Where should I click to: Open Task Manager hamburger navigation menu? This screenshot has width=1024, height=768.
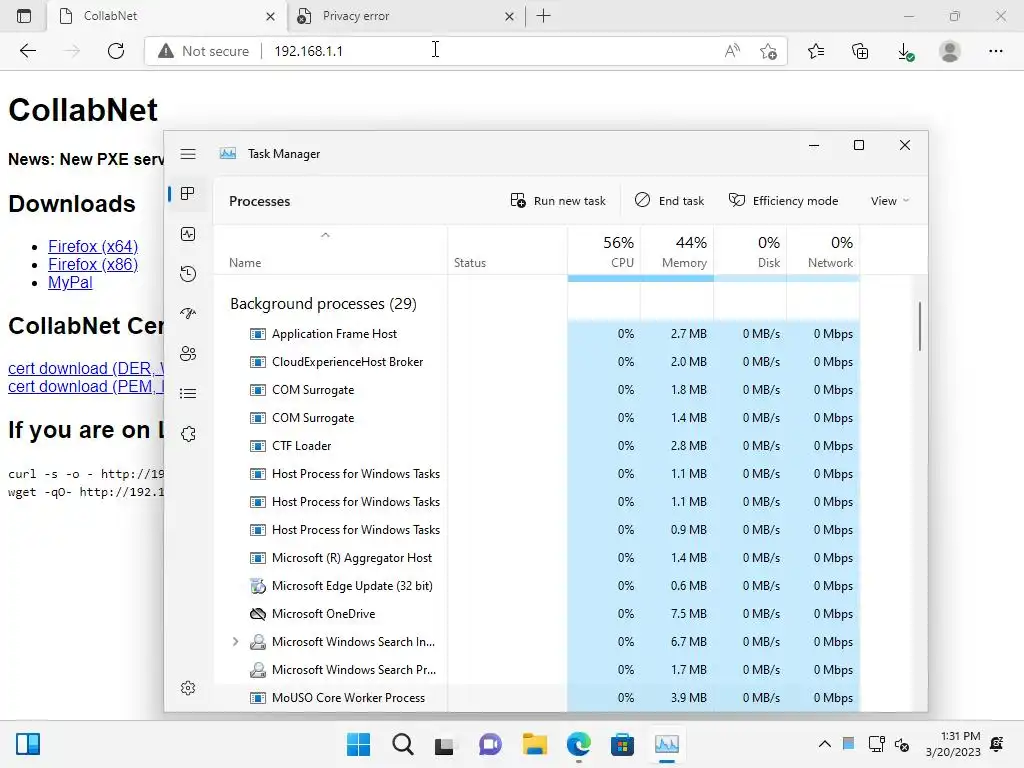188,154
